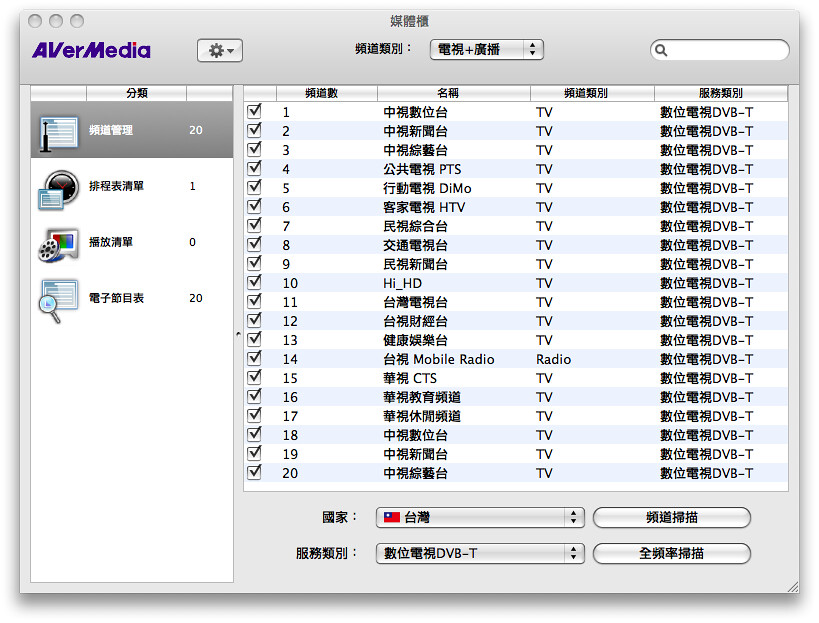
Task: Open the 服務類別 dropdown
Action: pos(478,552)
